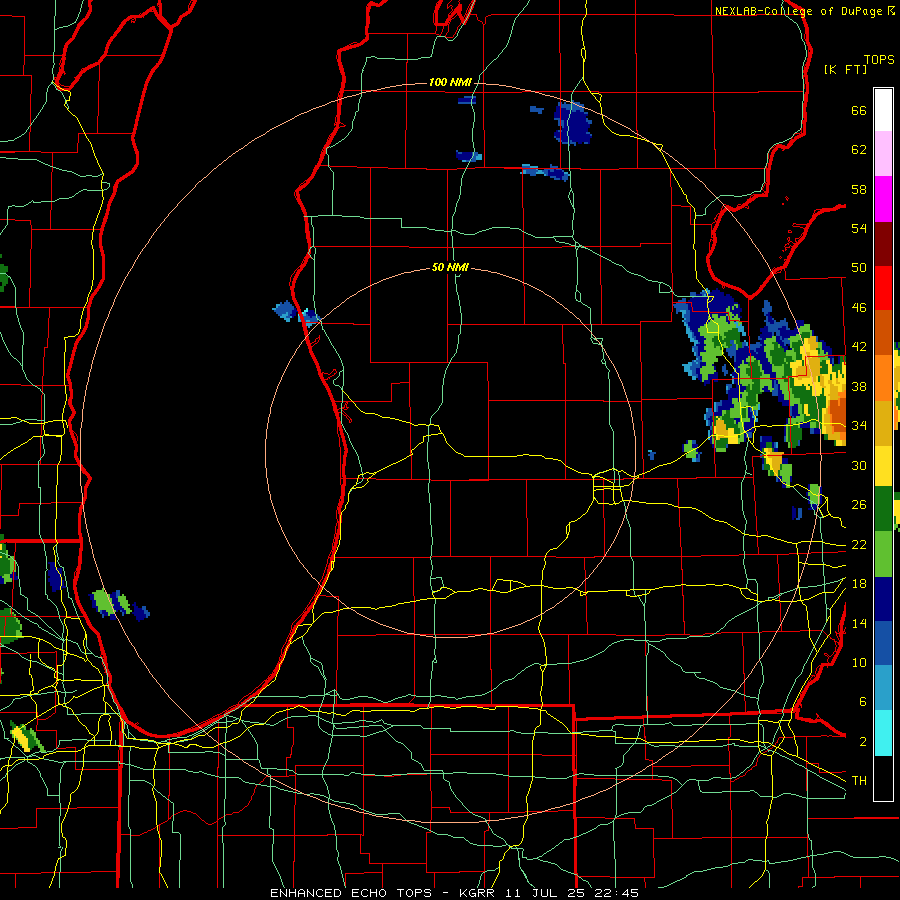Pick the yellow legend swatch
900x900 pixels.
883,466
